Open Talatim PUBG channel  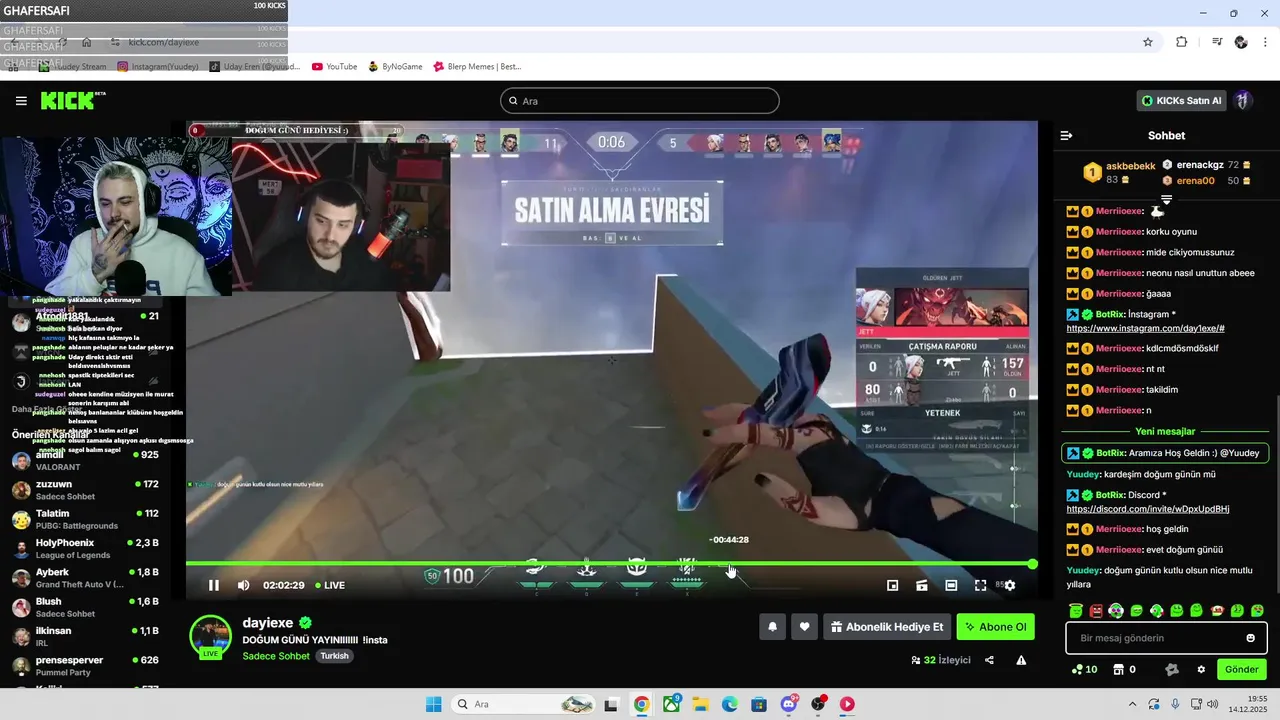click(86, 519)
